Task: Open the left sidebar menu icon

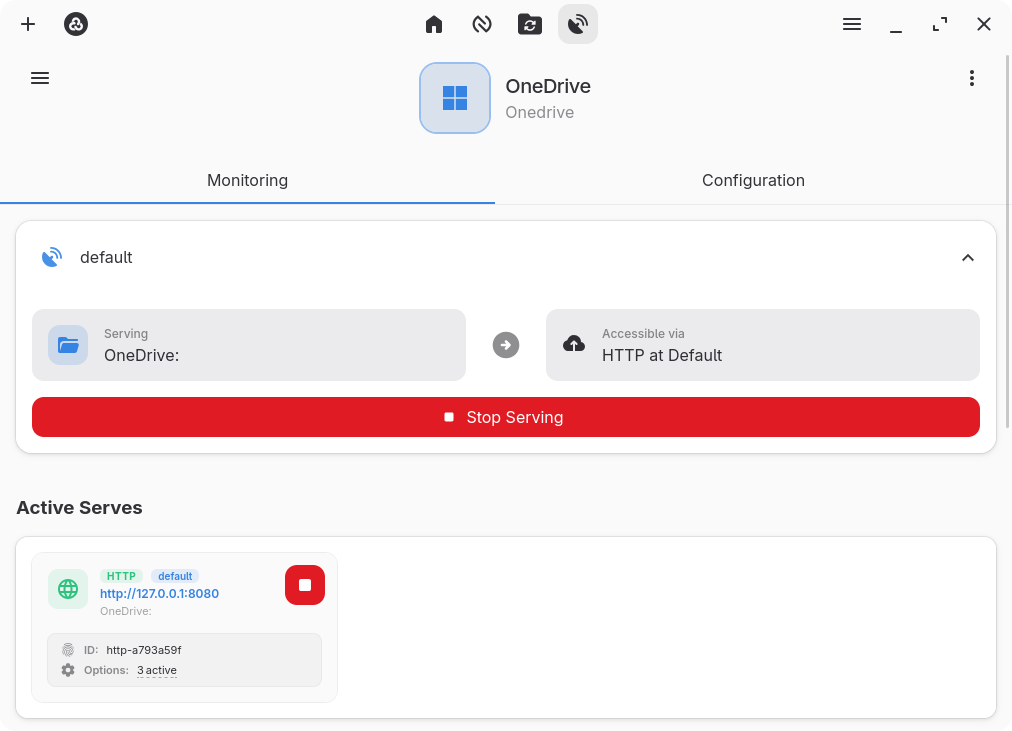Action: click(x=40, y=78)
